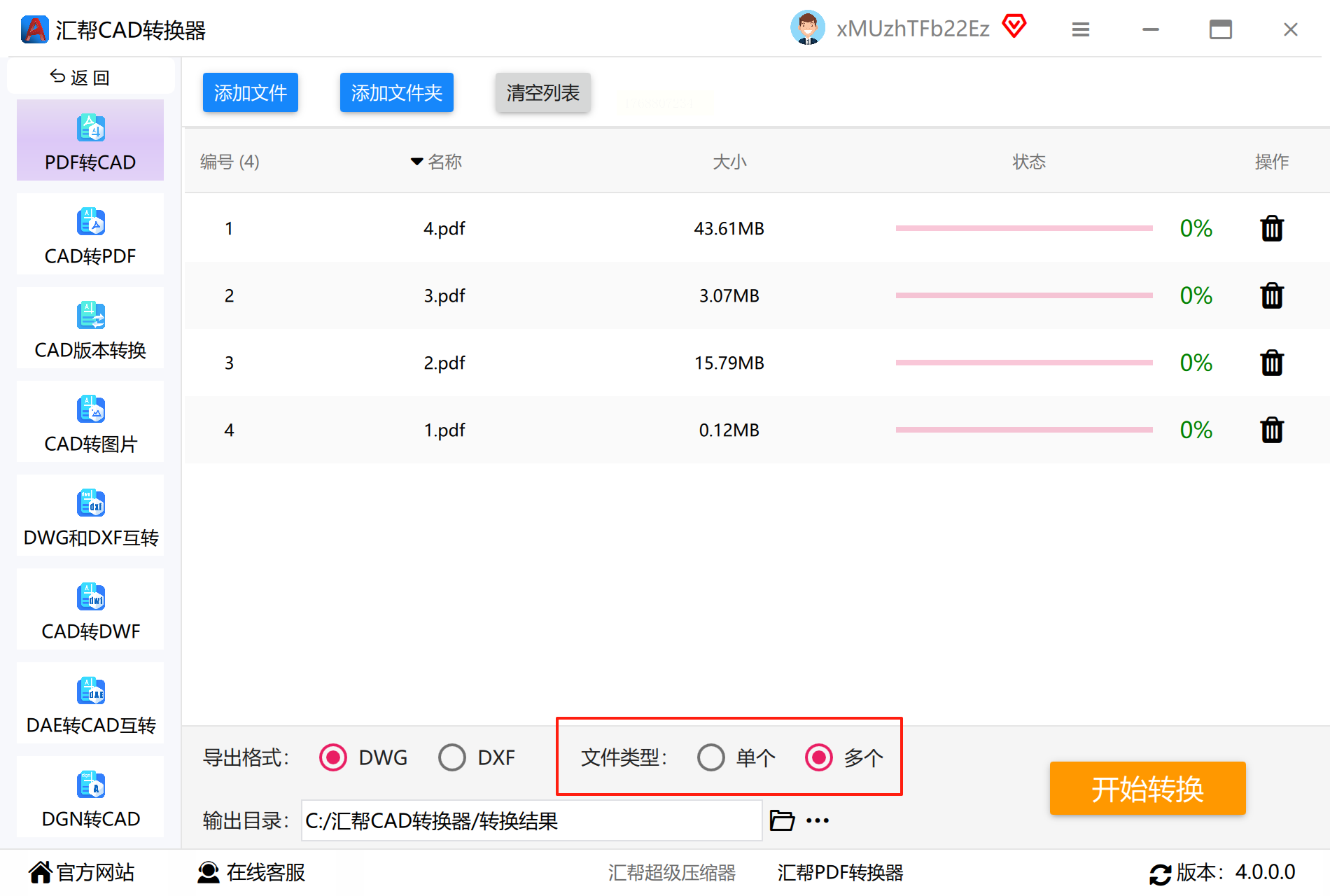Click the 3.pdf progress bar
This screenshot has width=1330, height=896.
click(1024, 295)
